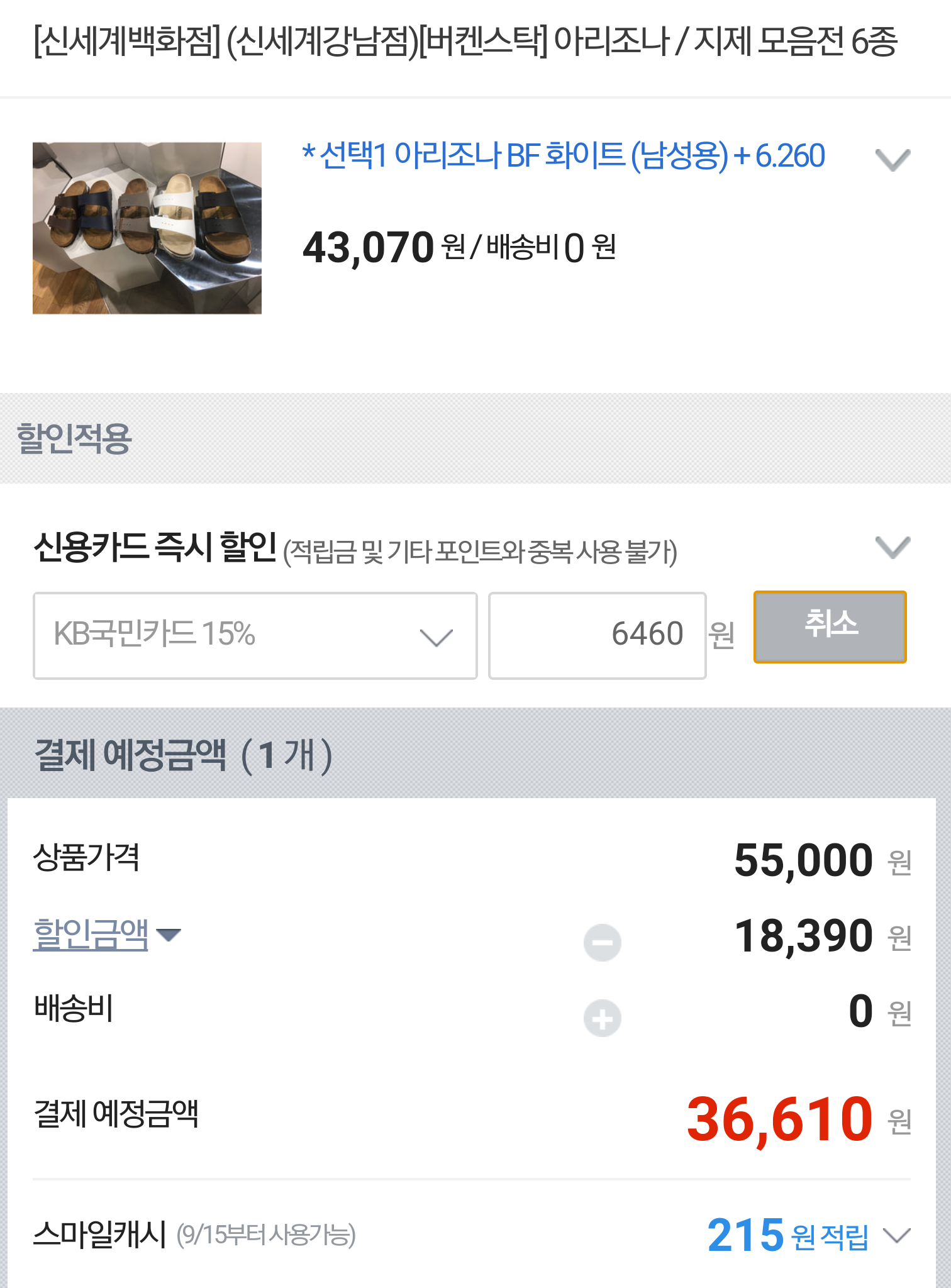Expand the product option chevron
This screenshot has height=1288, width=951.
(893, 159)
